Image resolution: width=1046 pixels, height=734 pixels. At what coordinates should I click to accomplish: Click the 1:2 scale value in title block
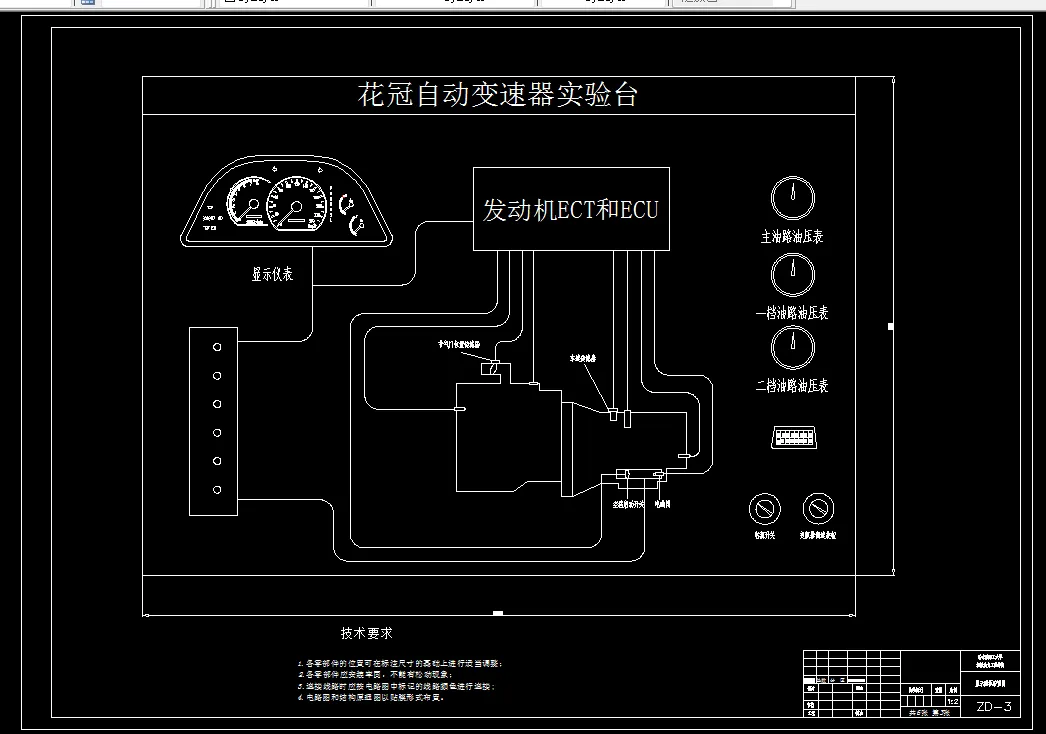(951, 702)
